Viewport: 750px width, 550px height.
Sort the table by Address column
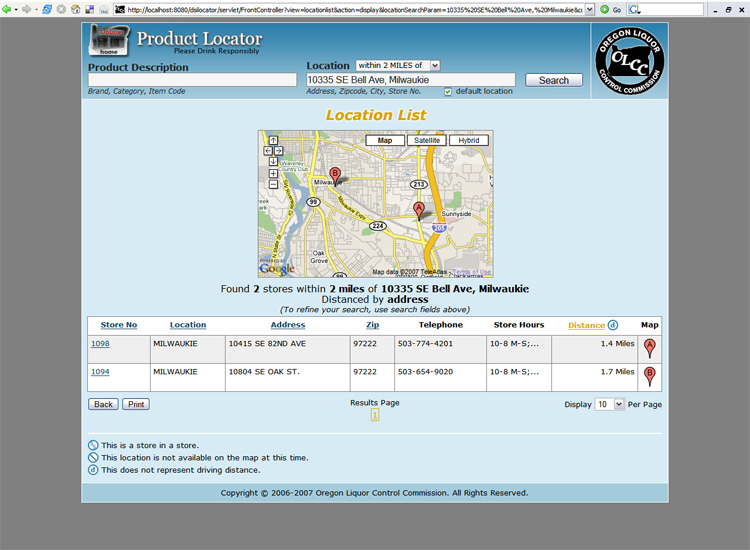(x=288, y=325)
